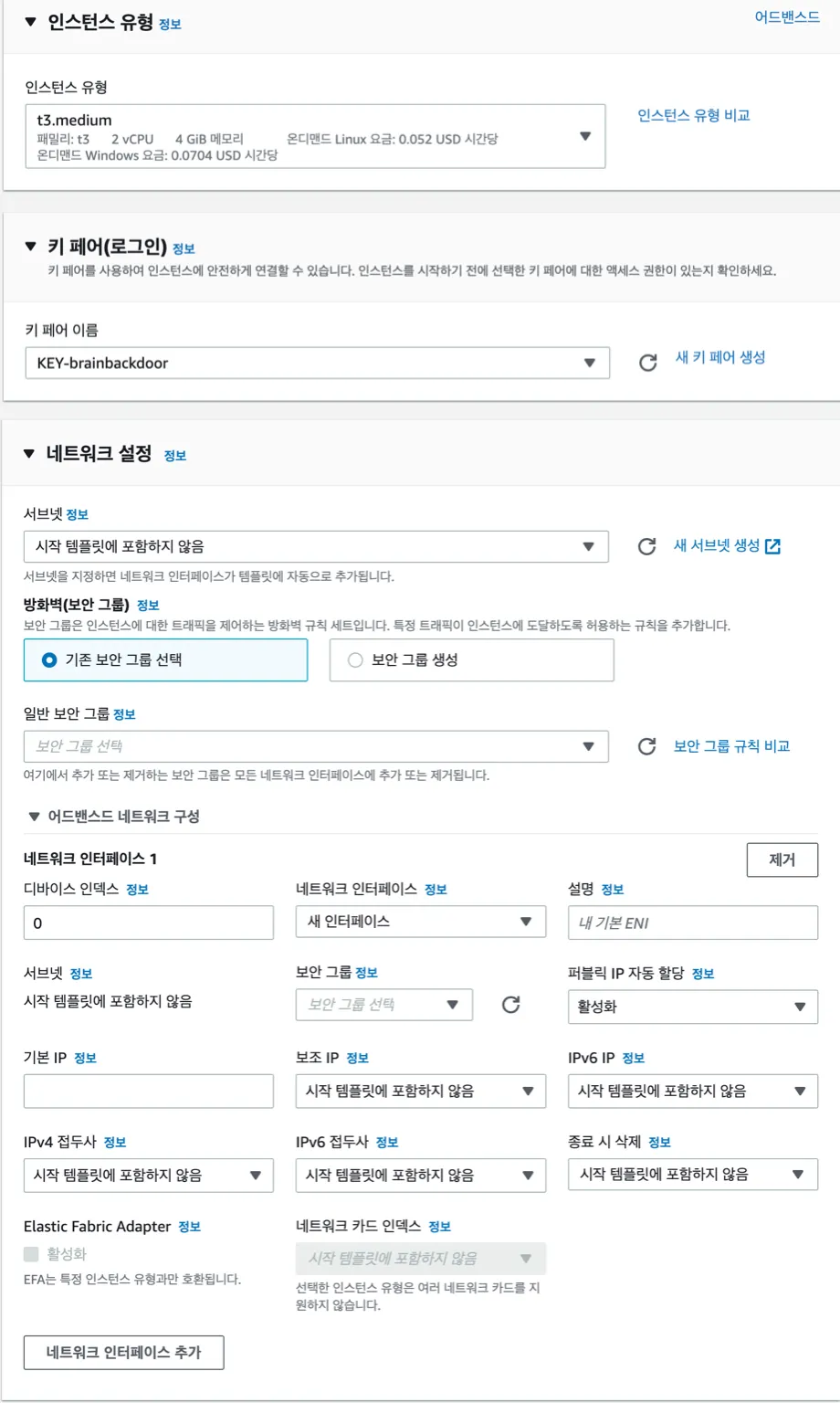This screenshot has height=1403, width=840.
Task: Open 인스턴스 유형 비교 link
Action: tap(693, 115)
